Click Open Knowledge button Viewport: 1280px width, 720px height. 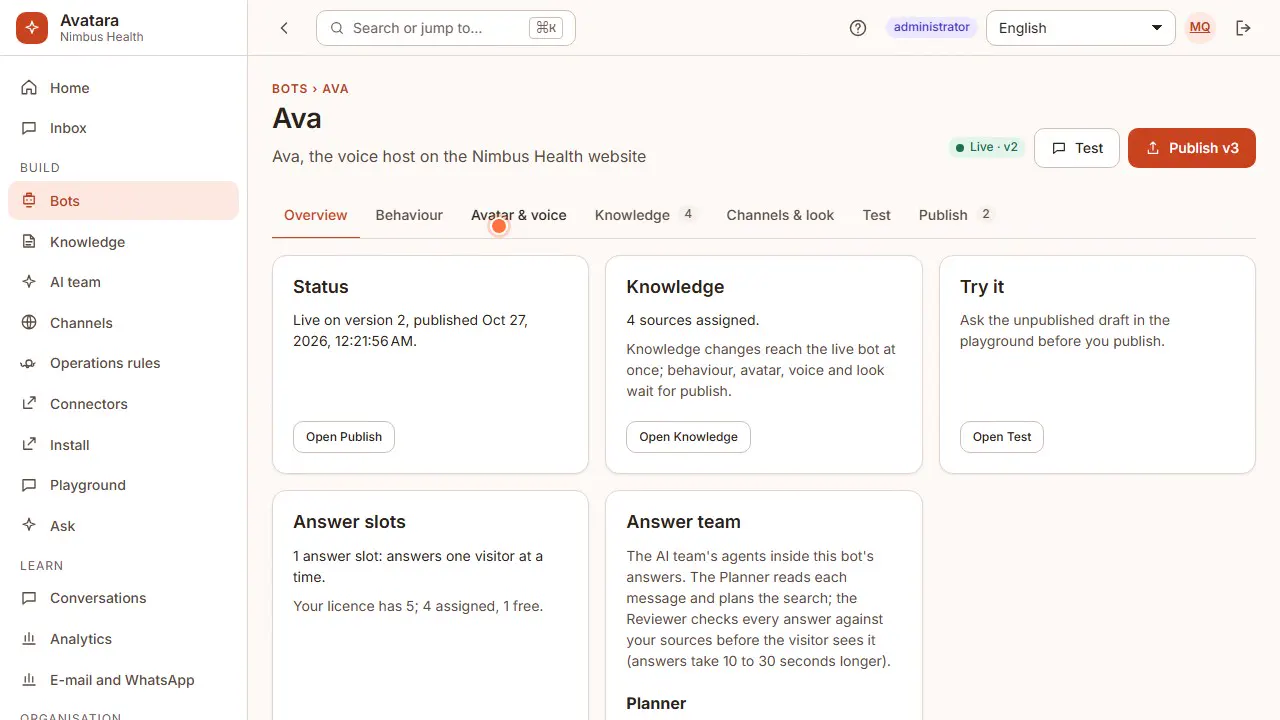pos(688,437)
